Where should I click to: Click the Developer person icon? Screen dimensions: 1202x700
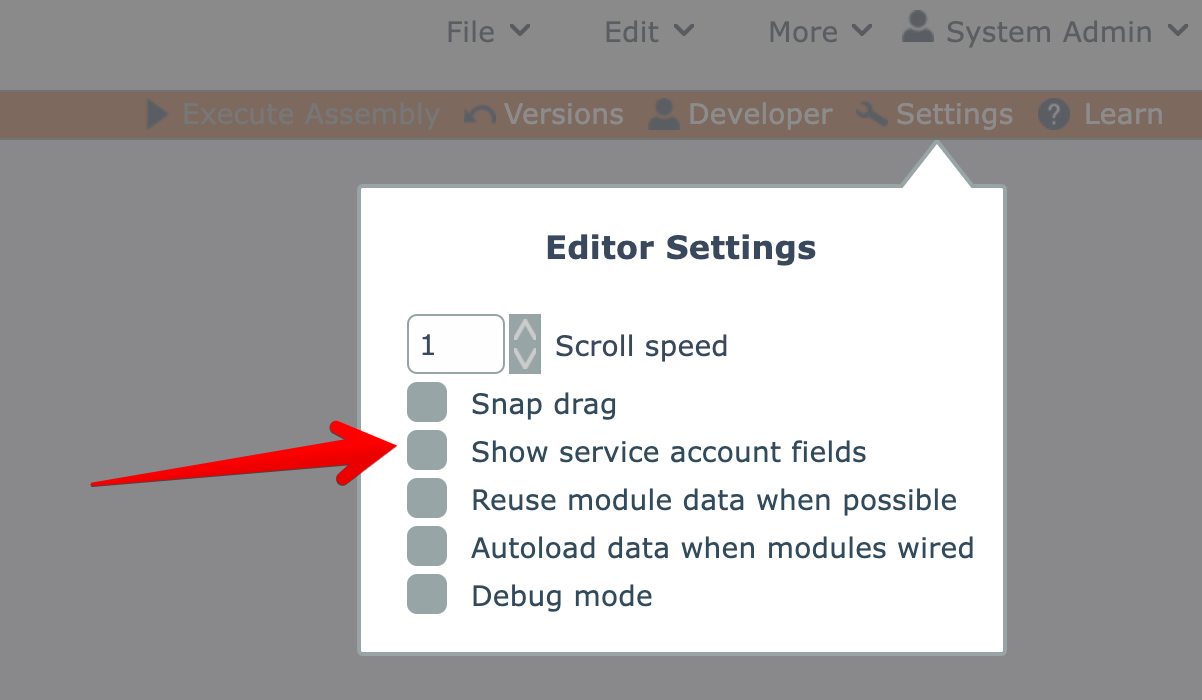664,114
